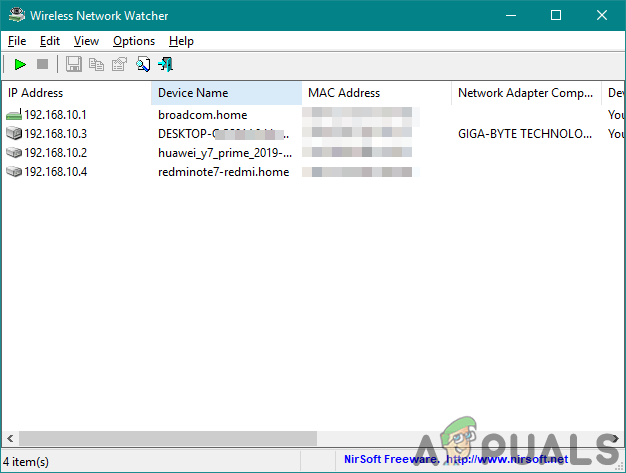Click the scrollbar left arrow
Screen dimensions: 626x473
10,438
